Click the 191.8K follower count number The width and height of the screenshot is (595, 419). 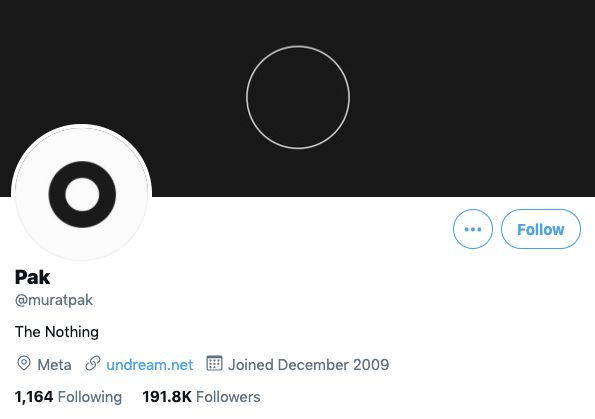click(167, 397)
